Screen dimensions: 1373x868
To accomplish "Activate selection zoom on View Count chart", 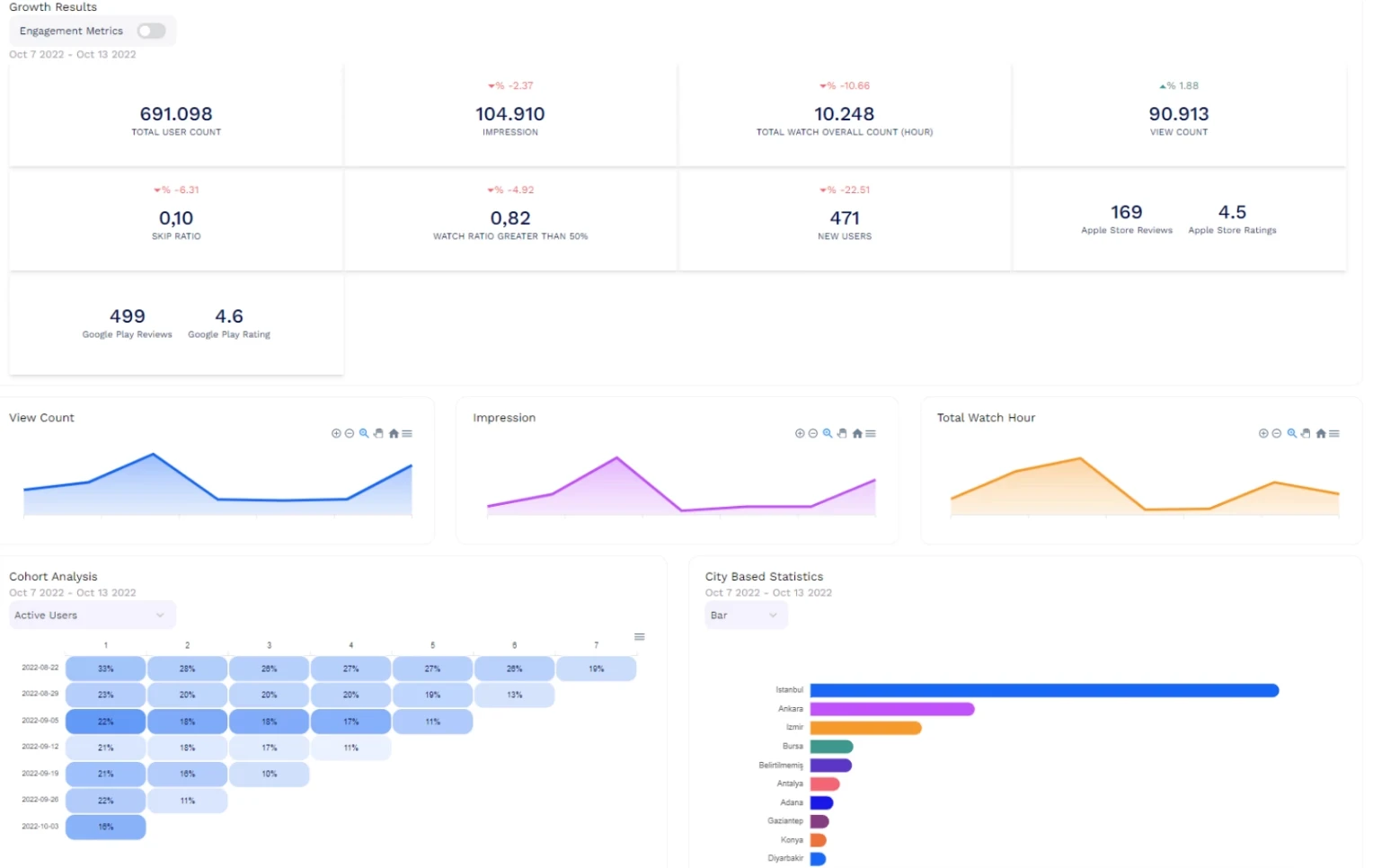I will click(x=364, y=433).
